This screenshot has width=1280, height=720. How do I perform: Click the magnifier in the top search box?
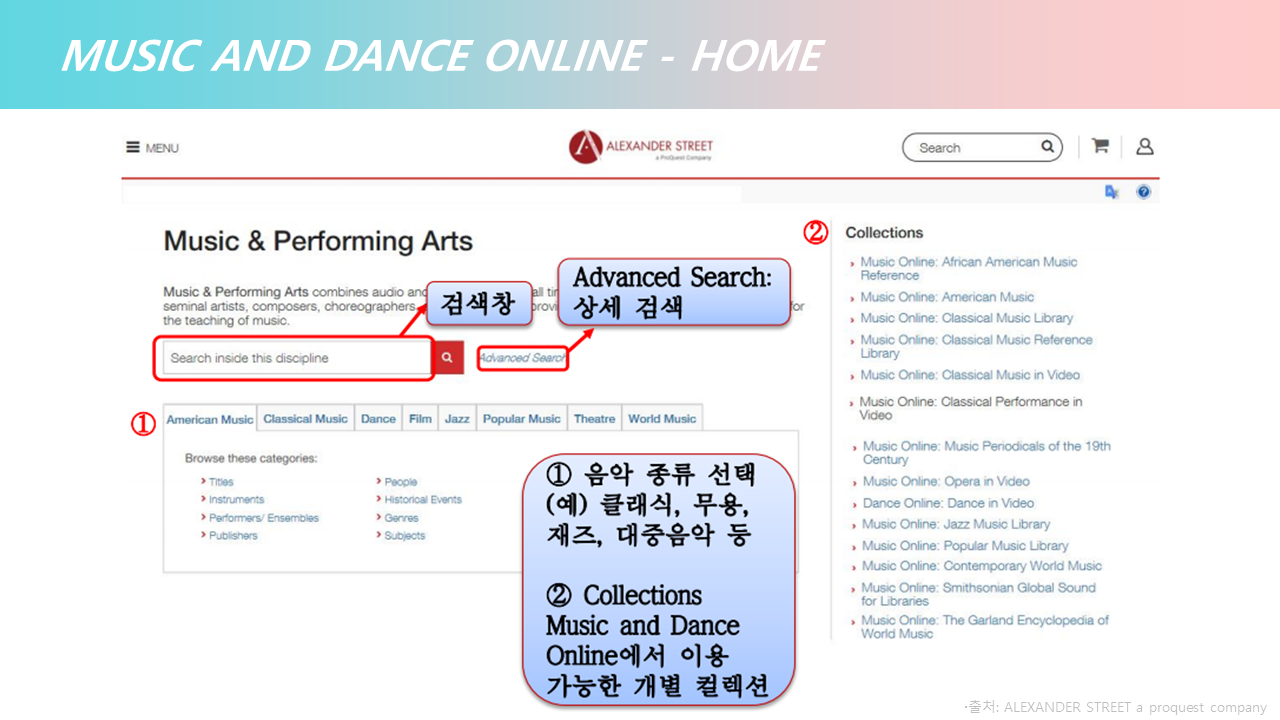point(1047,147)
